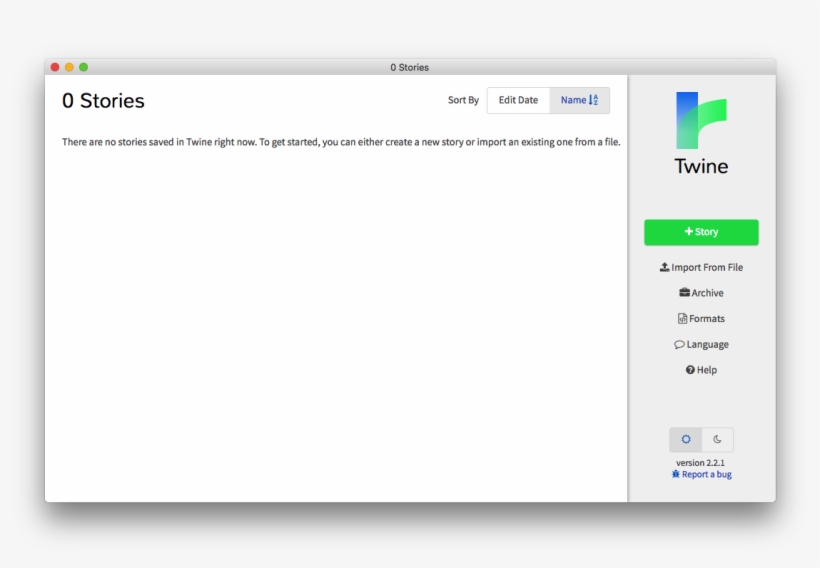
Task: Switch to light theme with the sun toggle
Action: 686,440
